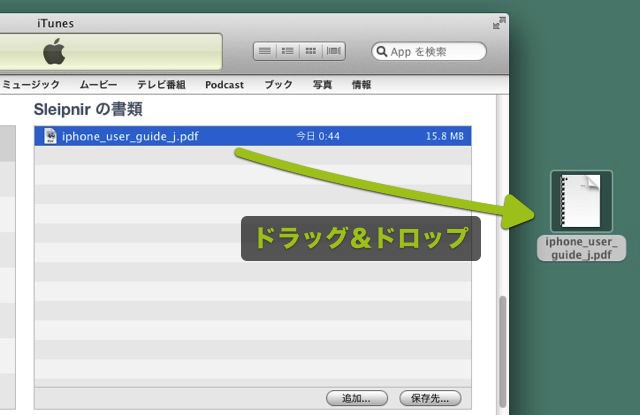Viewport: 640px width, 415px height.
Task: Switch to song list view icon
Action: 265,51
